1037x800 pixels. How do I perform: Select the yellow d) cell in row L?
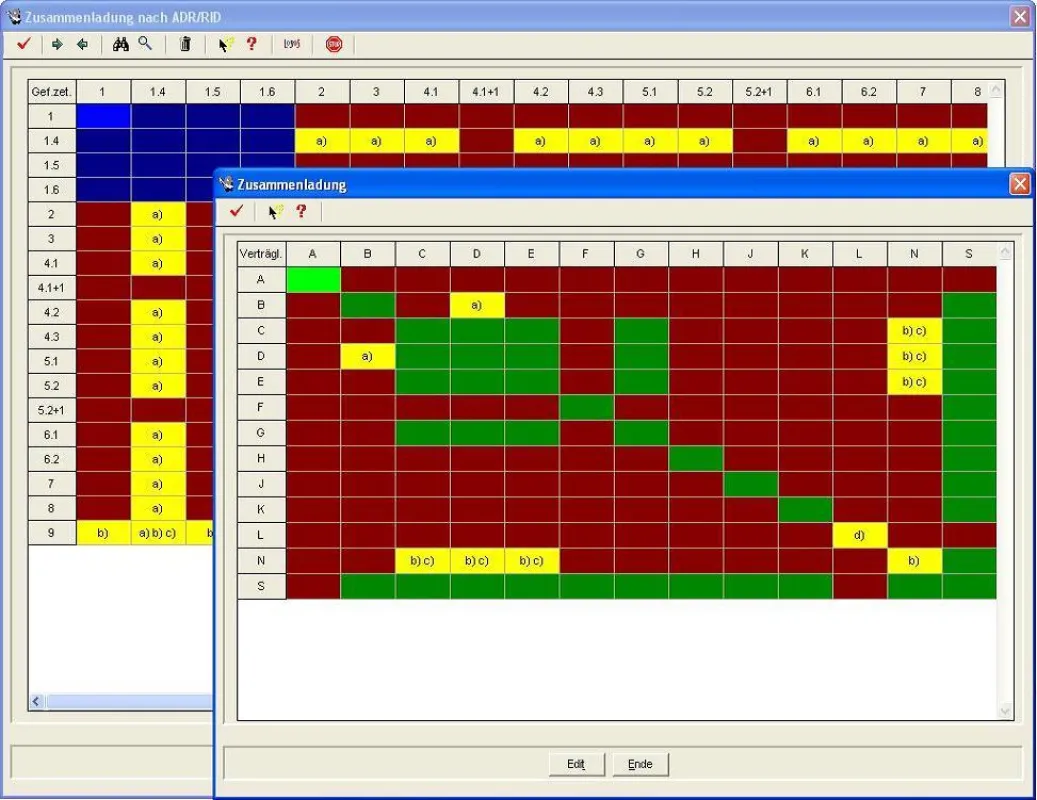click(859, 535)
